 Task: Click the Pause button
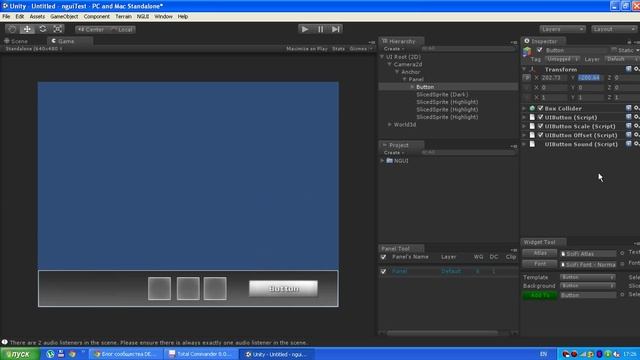tap(320, 29)
